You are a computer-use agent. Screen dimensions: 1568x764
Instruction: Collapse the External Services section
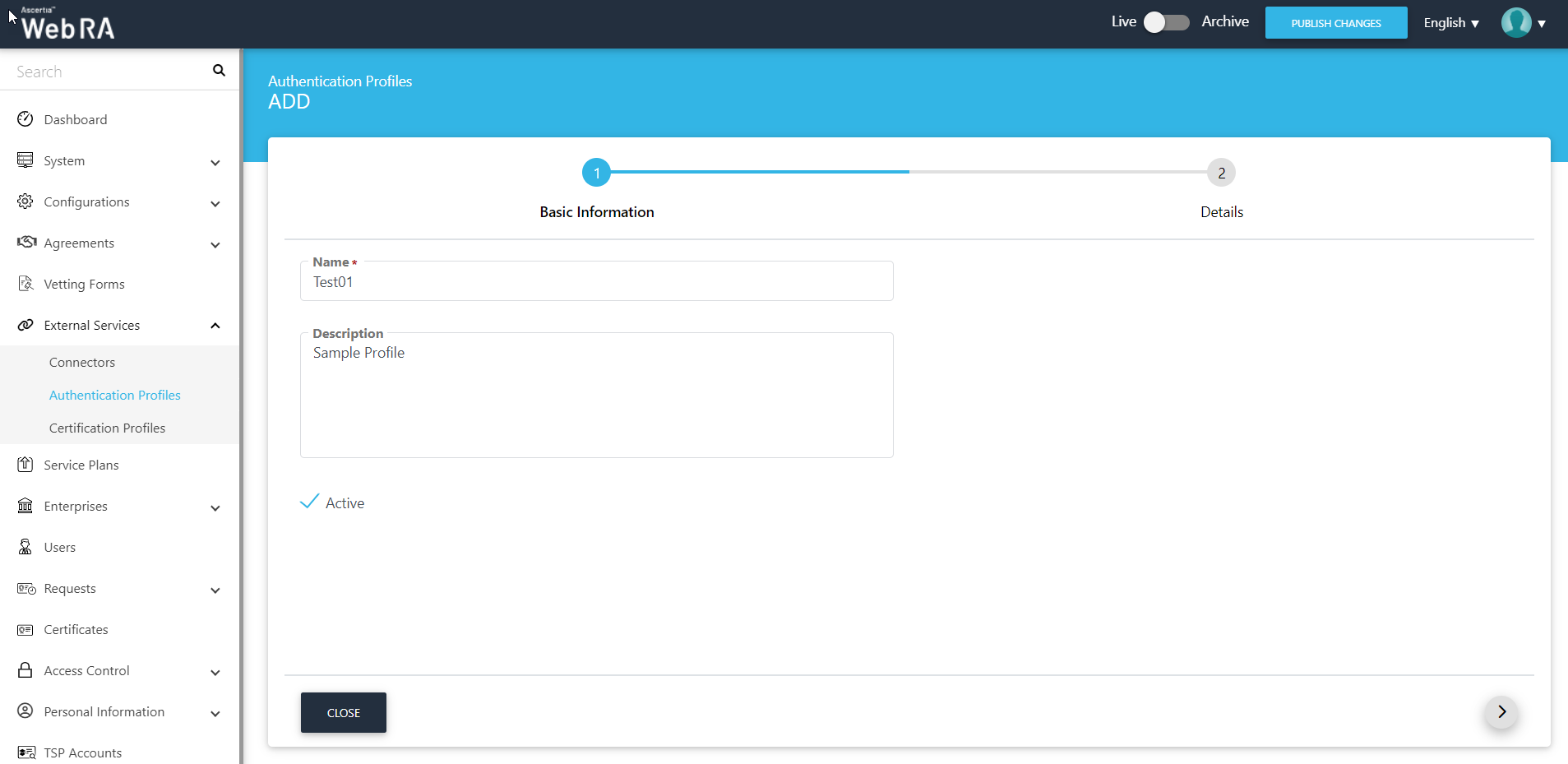pos(215,326)
